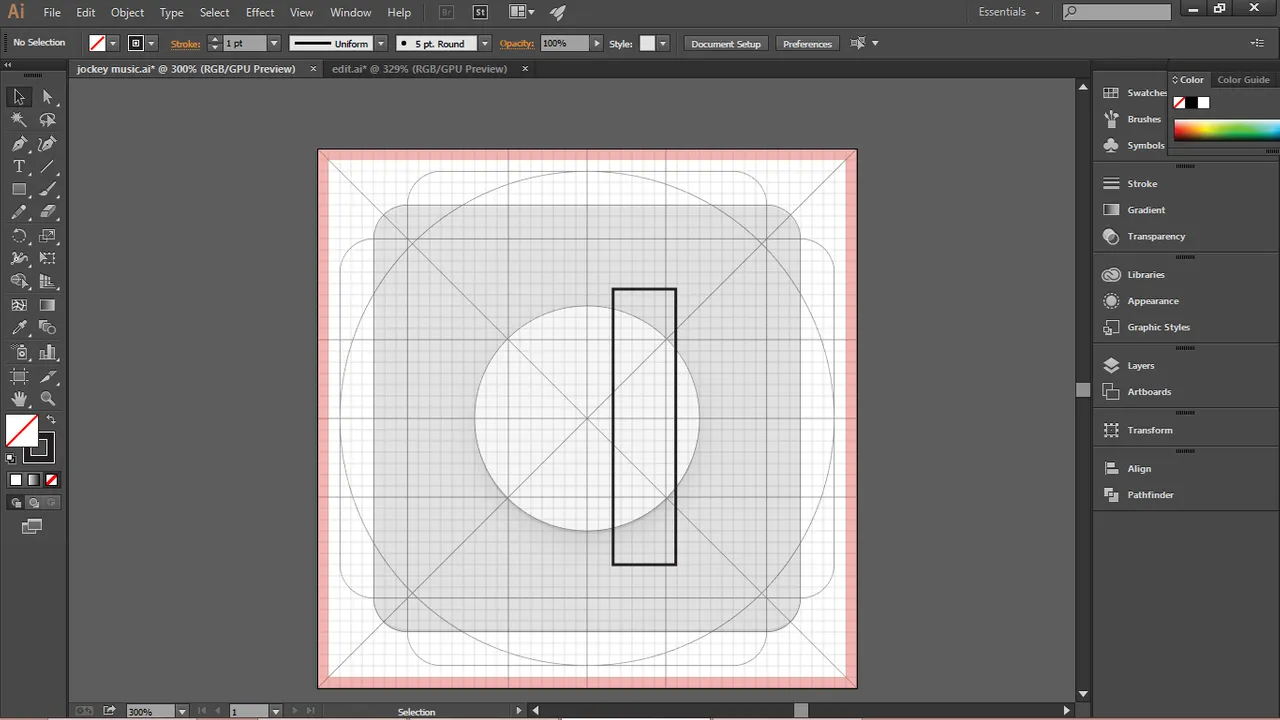Select the Lasso tool
Image resolution: width=1280 pixels, height=720 pixels.
point(48,120)
